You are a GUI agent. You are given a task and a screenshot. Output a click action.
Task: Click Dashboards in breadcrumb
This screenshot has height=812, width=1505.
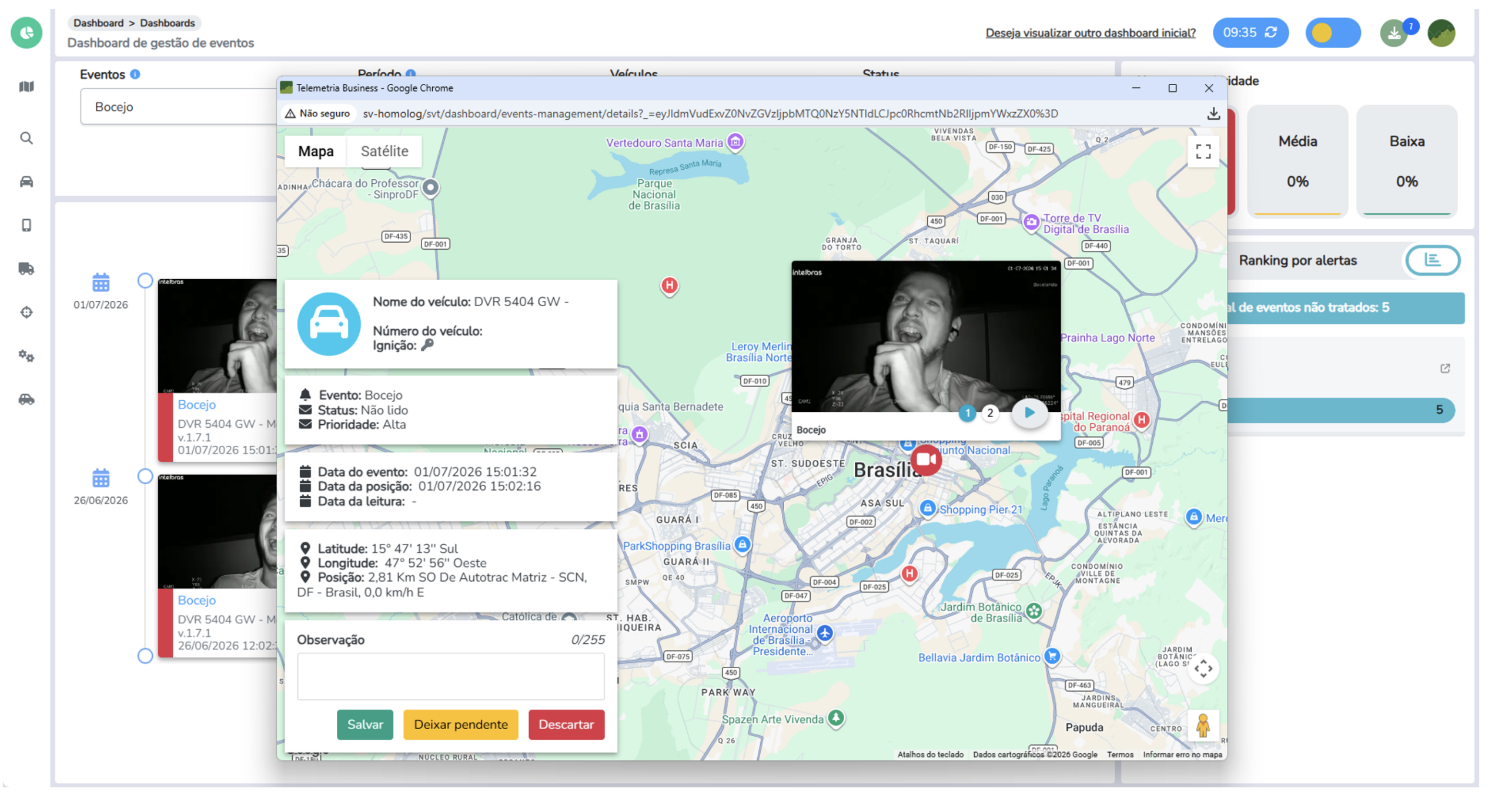[x=167, y=23]
